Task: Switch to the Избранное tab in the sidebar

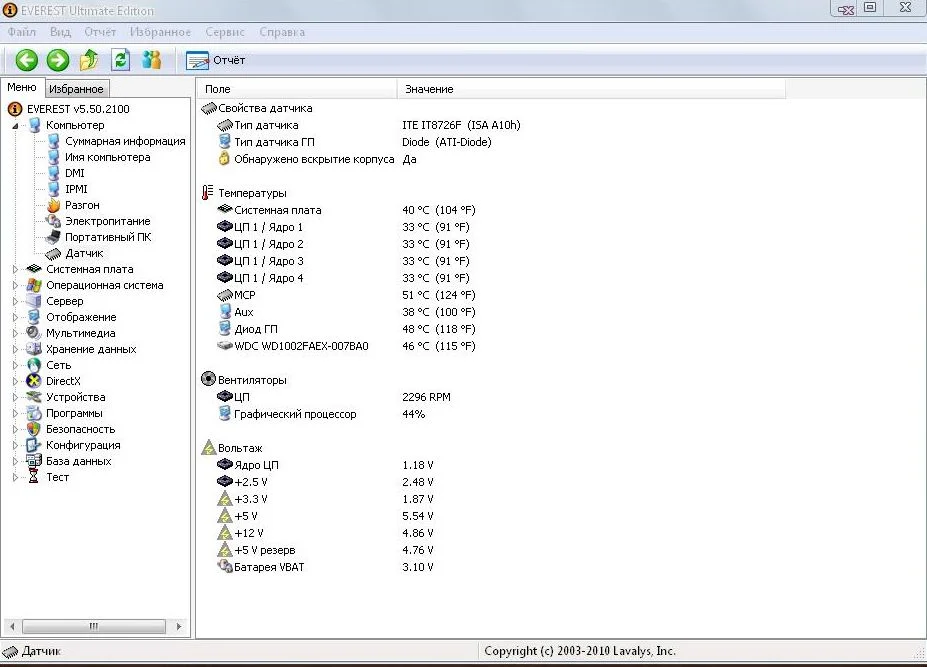Action: [x=76, y=89]
